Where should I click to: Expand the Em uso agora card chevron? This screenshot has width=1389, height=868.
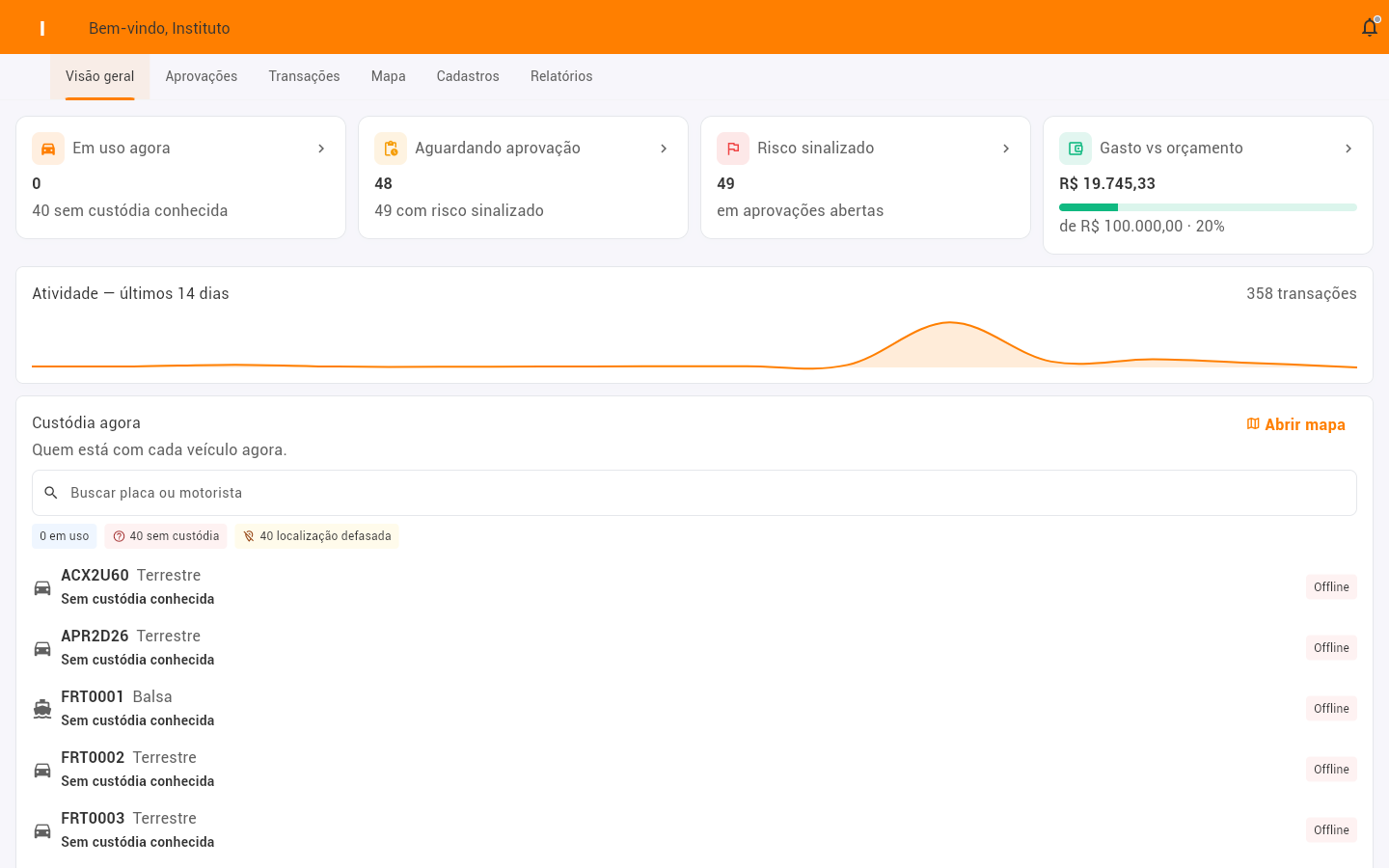pyautogui.click(x=321, y=149)
